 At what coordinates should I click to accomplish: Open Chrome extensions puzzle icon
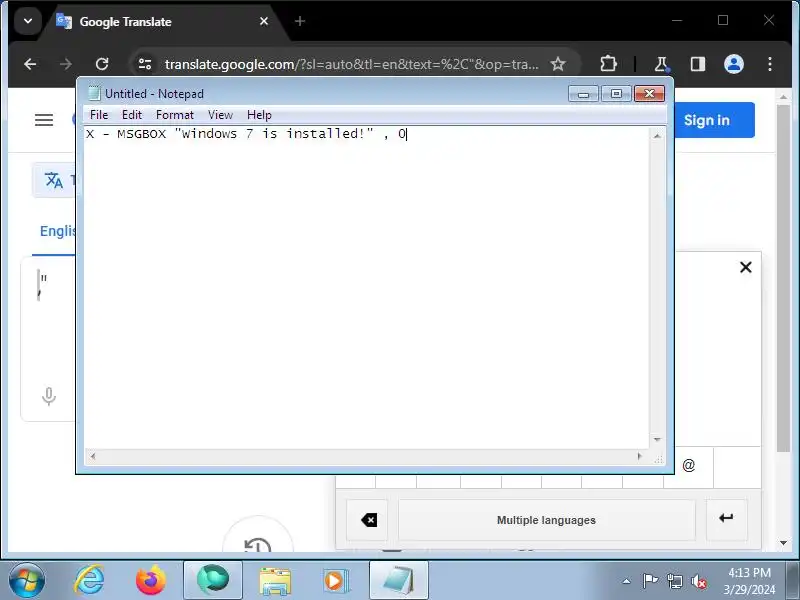(x=608, y=64)
